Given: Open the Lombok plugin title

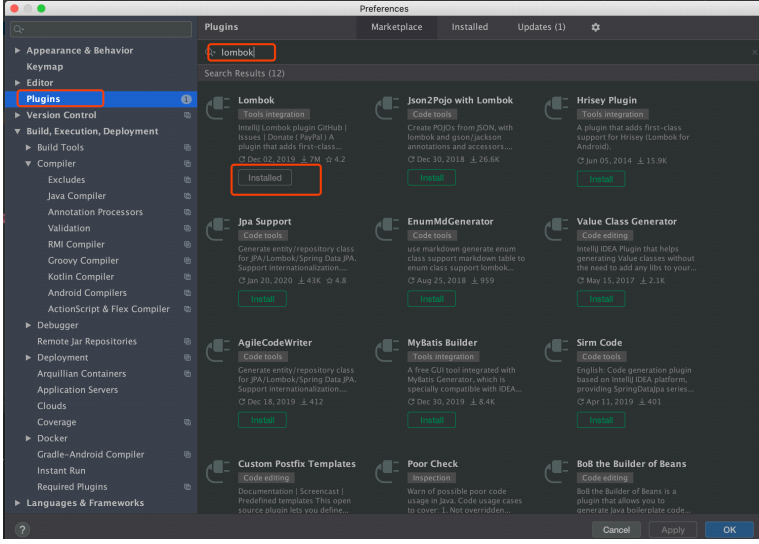Looking at the screenshot, I should [x=256, y=100].
